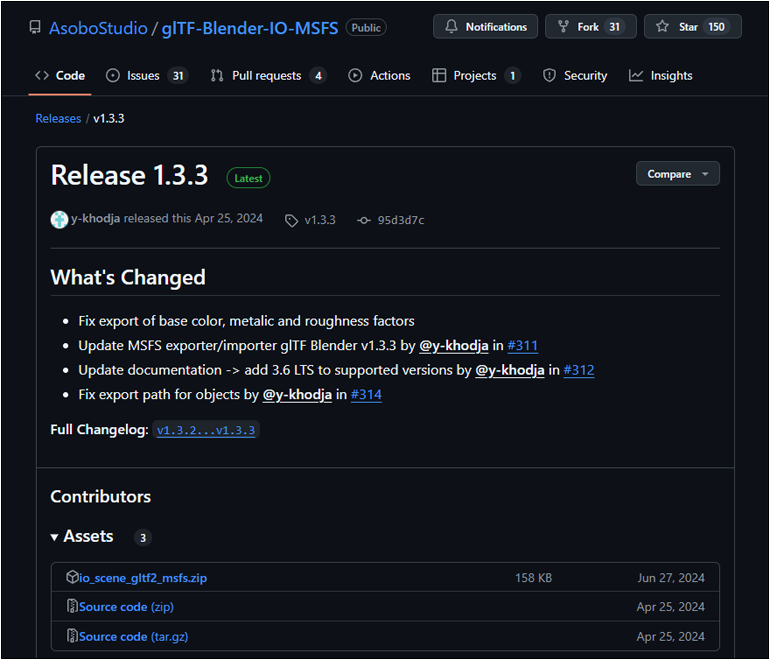Click the Insights graph icon
This screenshot has width=770, height=660.
[636, 76]
